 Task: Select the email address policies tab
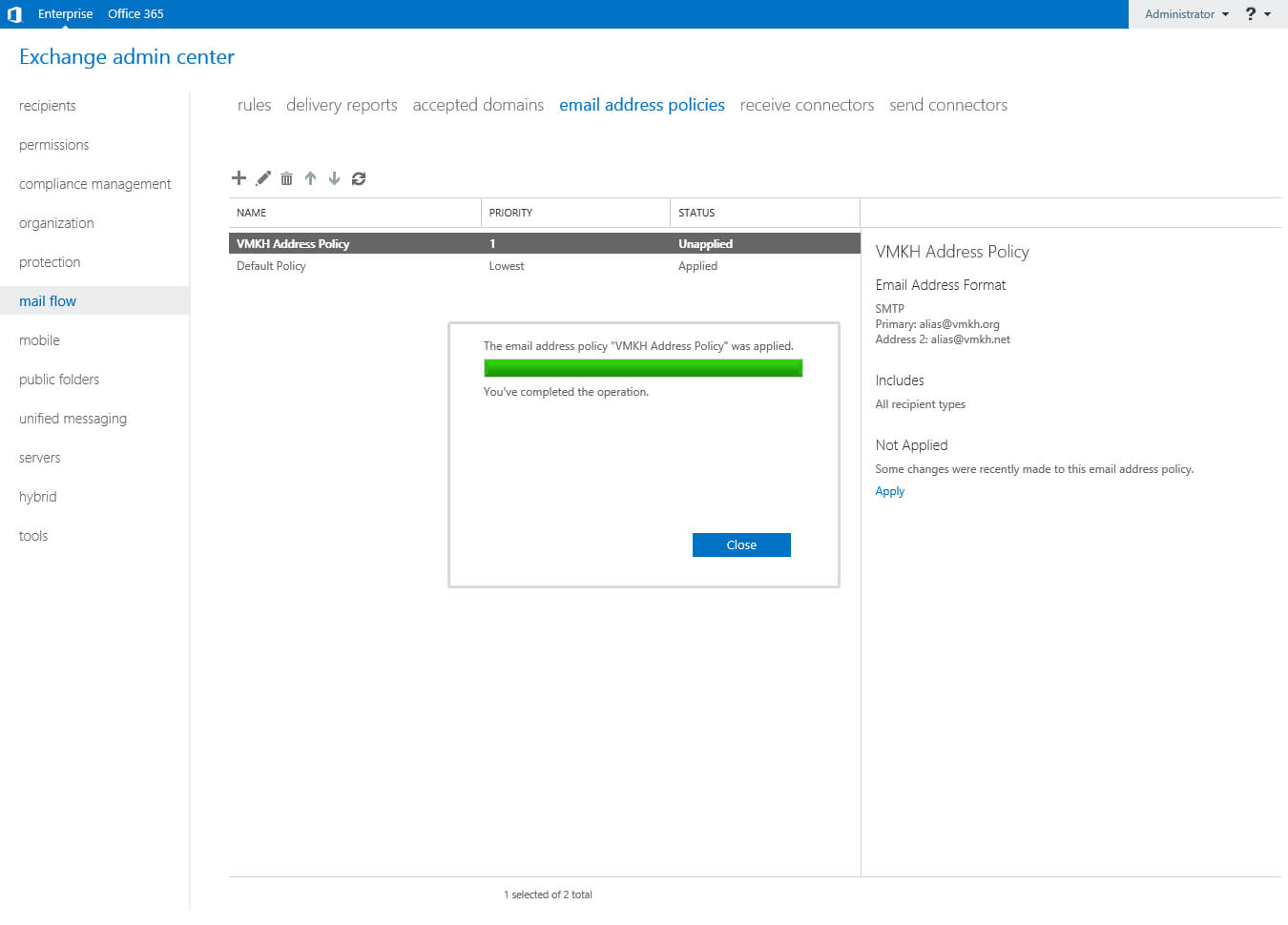(642, 105)
